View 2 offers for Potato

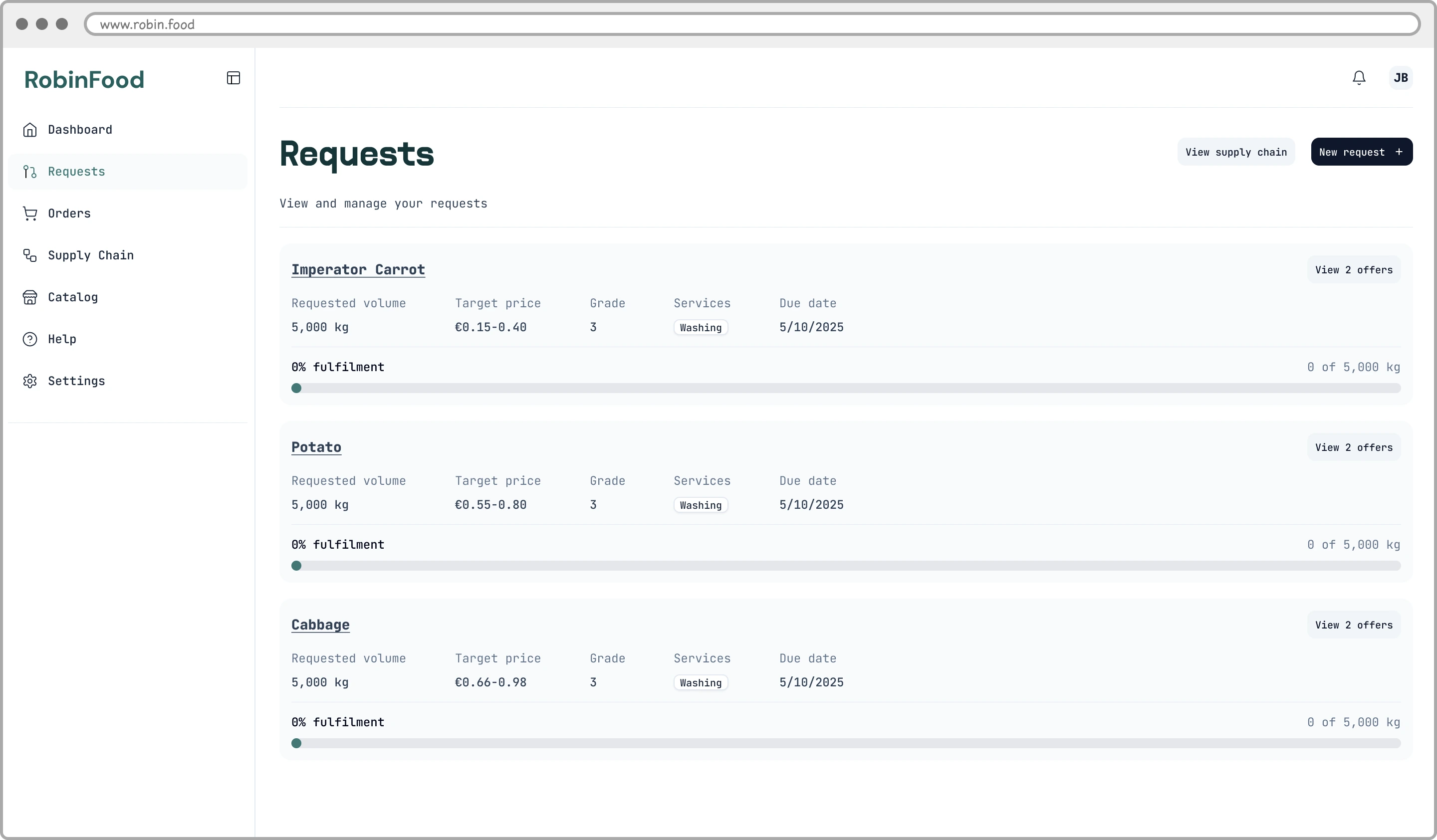click(1353, 447)
